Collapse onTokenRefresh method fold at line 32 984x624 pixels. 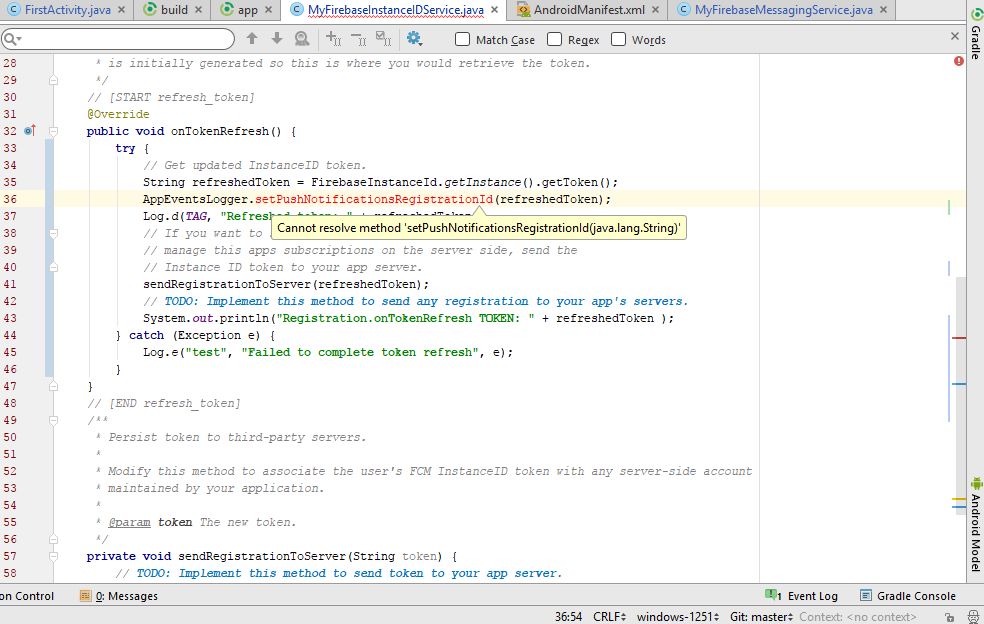pos(53,131)
